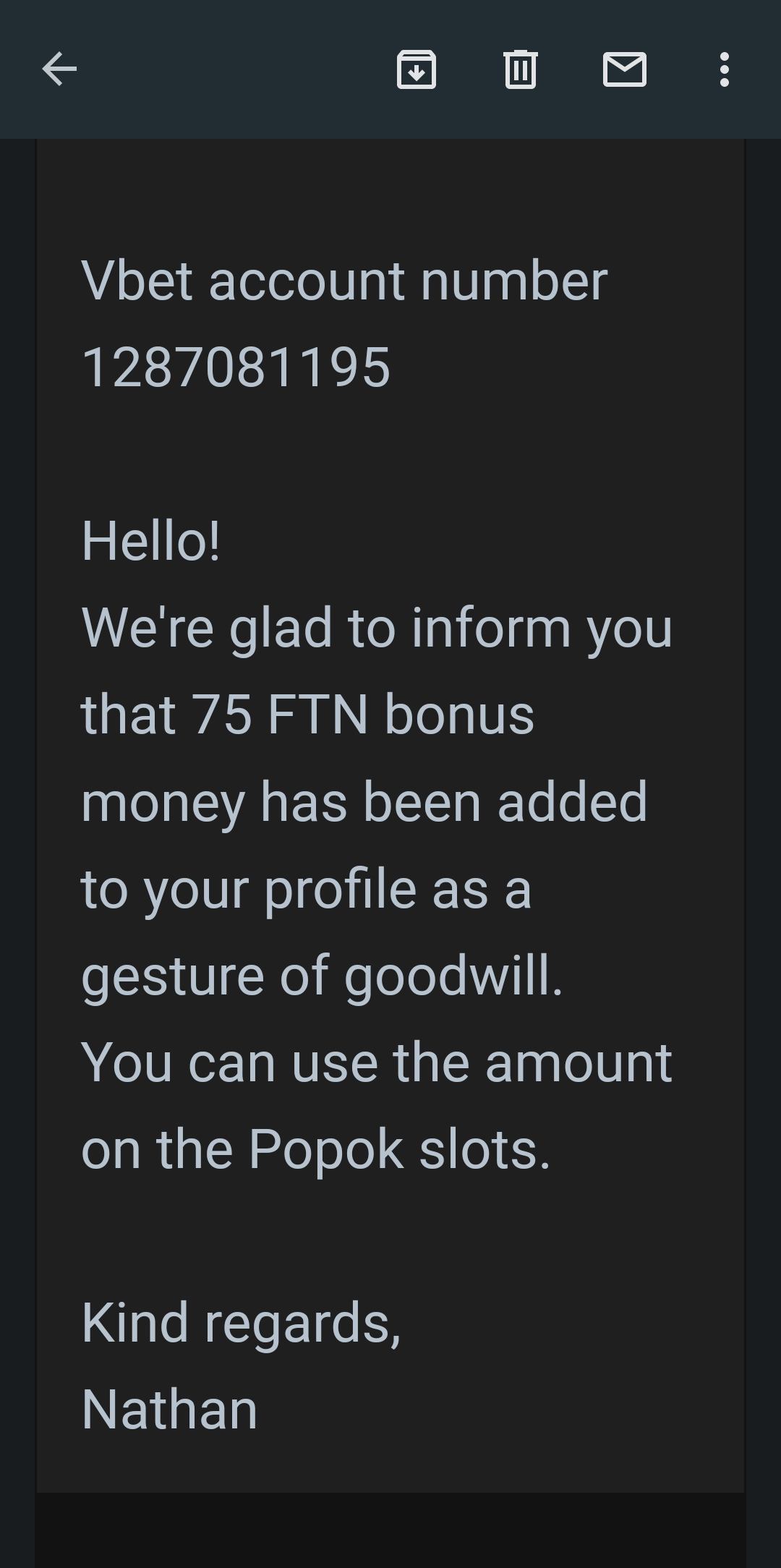Tap the dark area below the message card
This screenshot has height=1568, width=781.
coord(390,1530)
